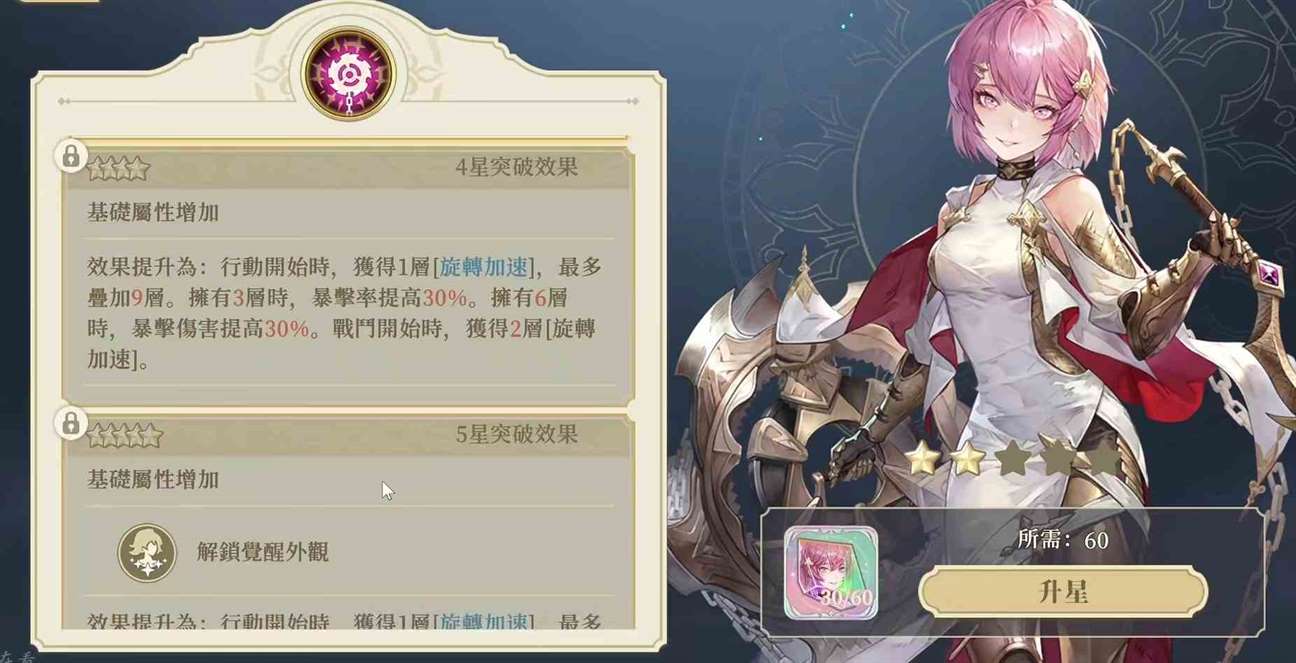Open the 旋轉加速 link in the 5-star description
1296x663 pixels.
(485, 622)
